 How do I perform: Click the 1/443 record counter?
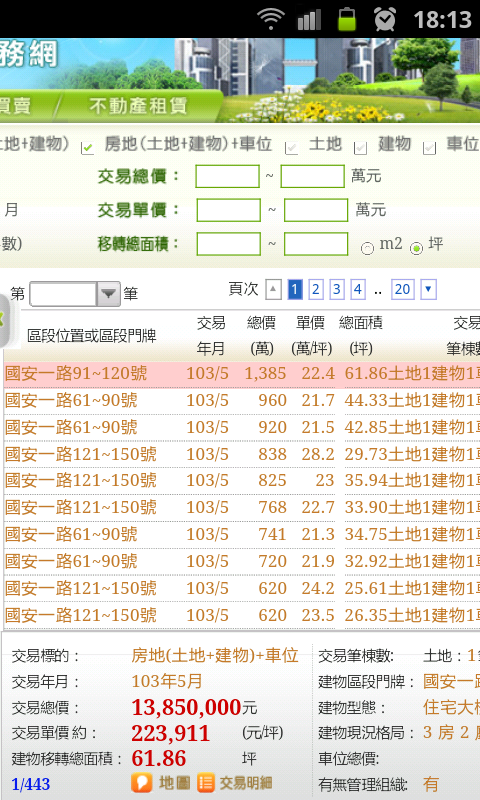(31, 784)
